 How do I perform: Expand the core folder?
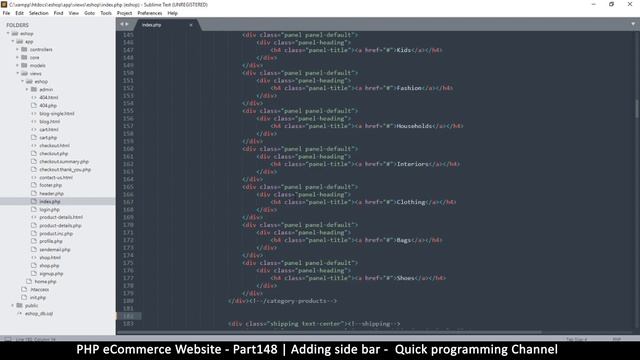click(x=18, y=58)
